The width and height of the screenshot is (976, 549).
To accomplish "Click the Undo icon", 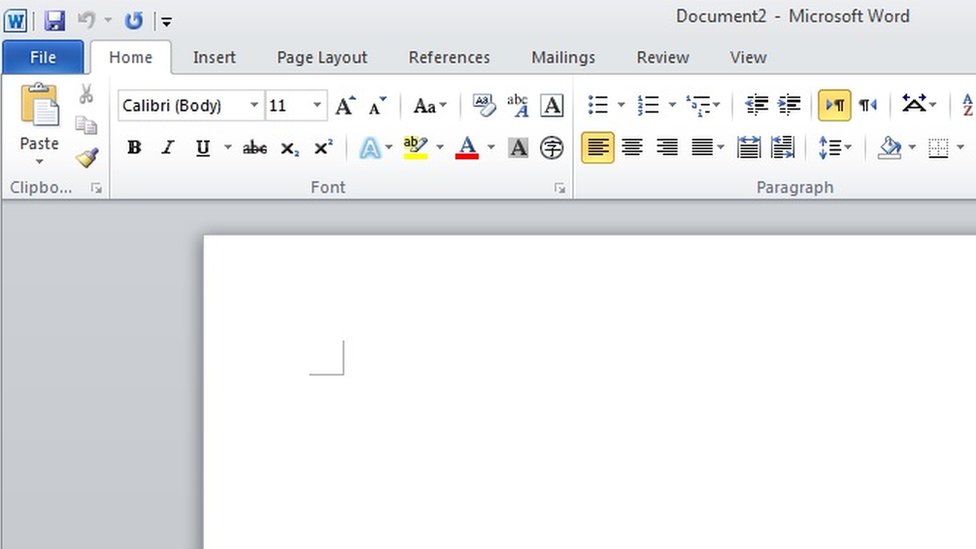I will click(x=87, y=21).
